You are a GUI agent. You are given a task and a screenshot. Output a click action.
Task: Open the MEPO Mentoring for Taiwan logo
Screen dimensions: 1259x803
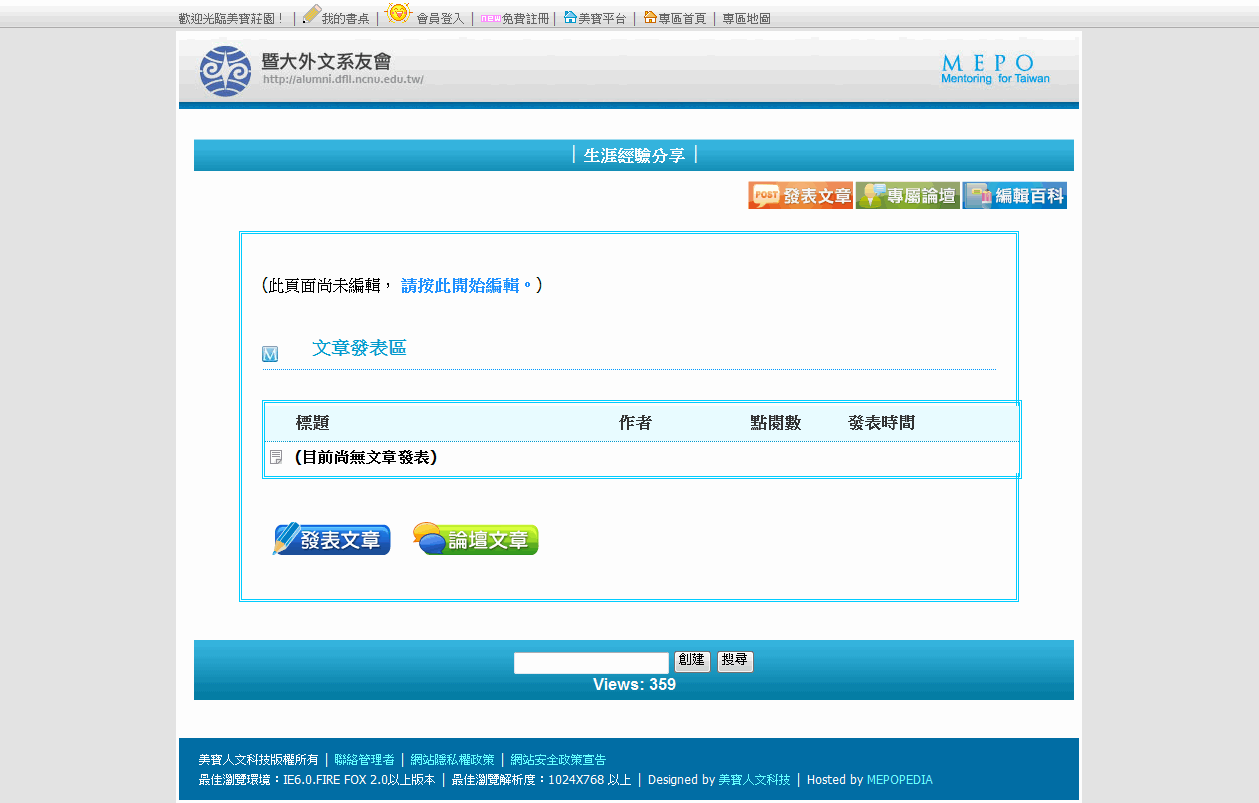(x=995, y=69)
